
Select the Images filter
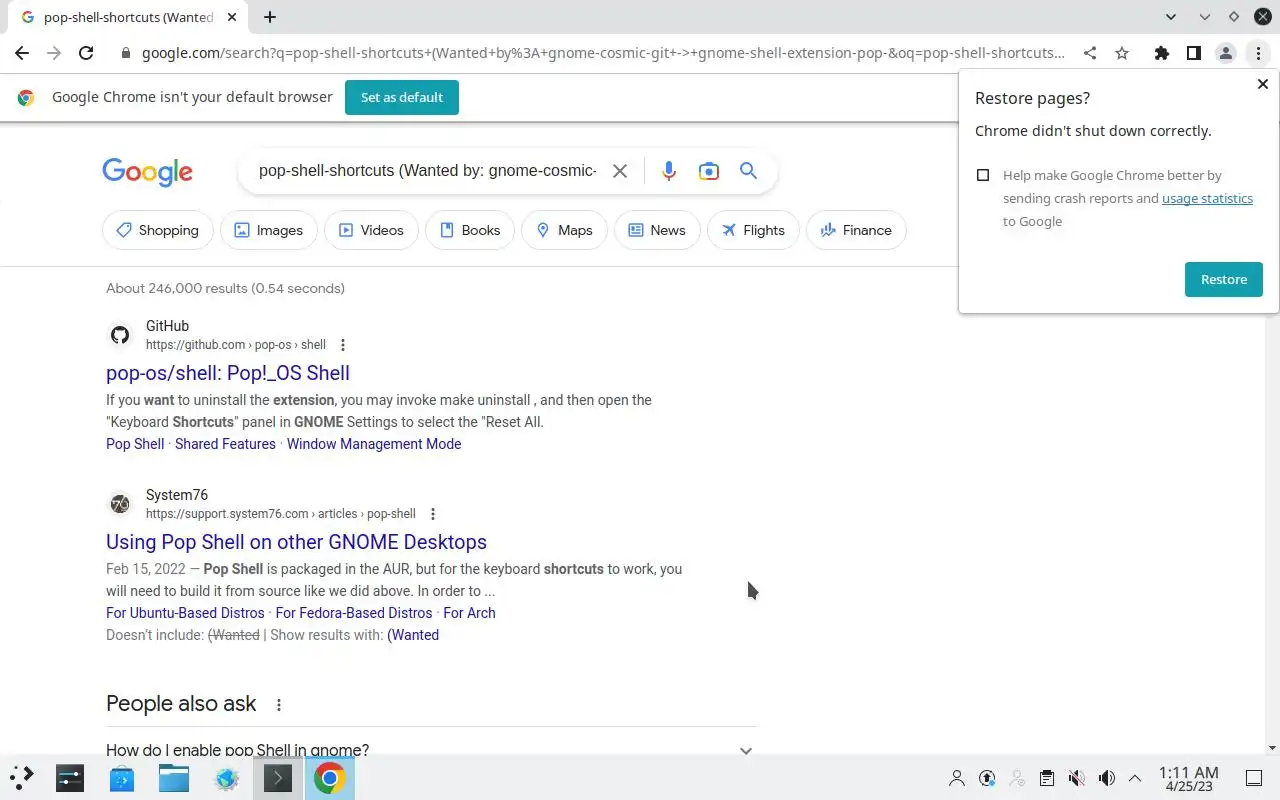(269, 230)
